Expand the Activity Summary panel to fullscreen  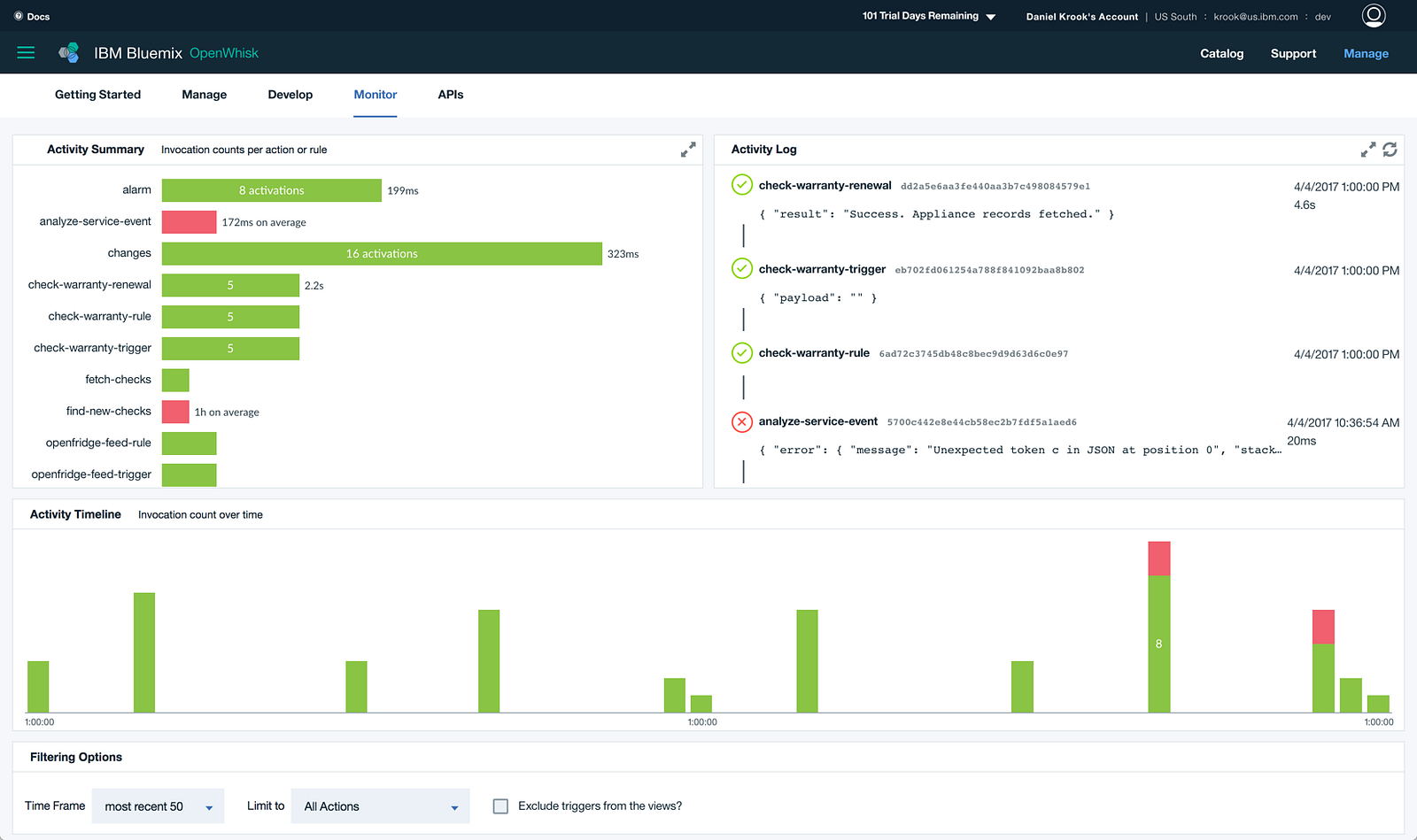point(688,150)
